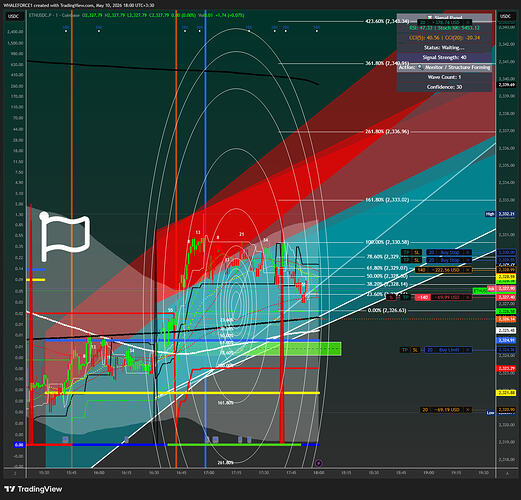Click the Low price label on axis

[x=490, y=413]
